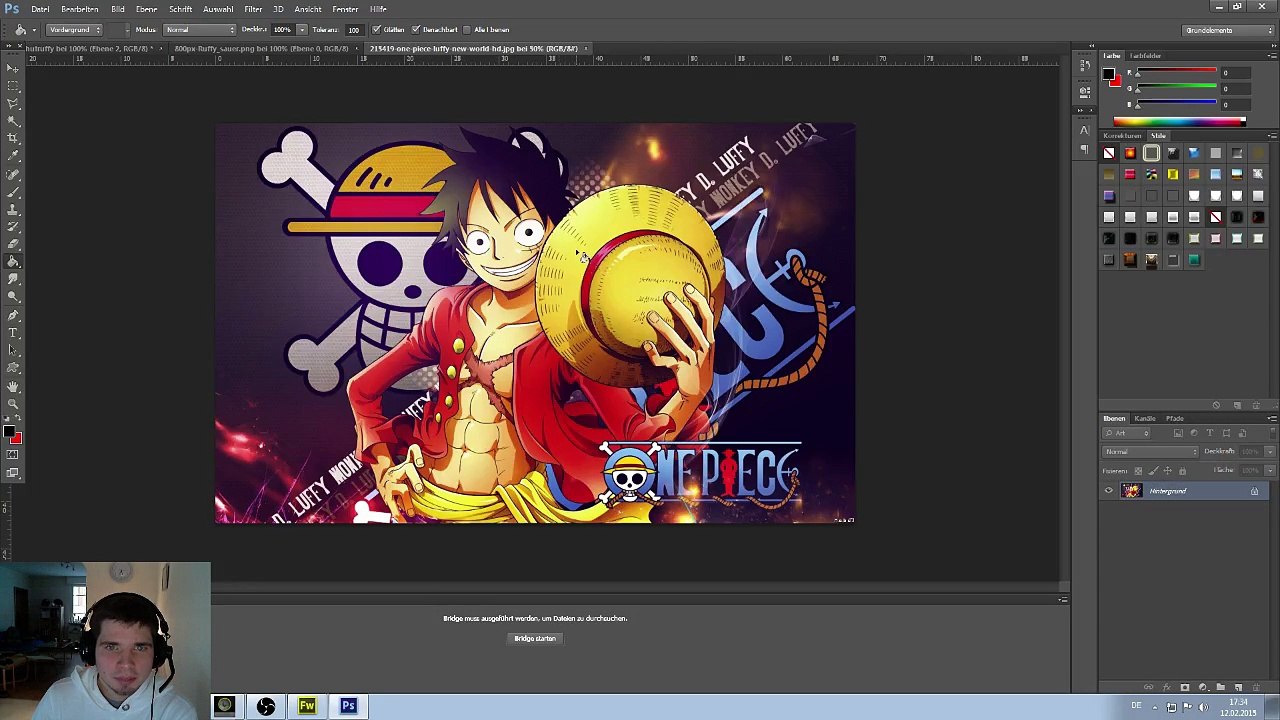Select the Move tool
This screenshot has height=720, width=1280.
12,67
